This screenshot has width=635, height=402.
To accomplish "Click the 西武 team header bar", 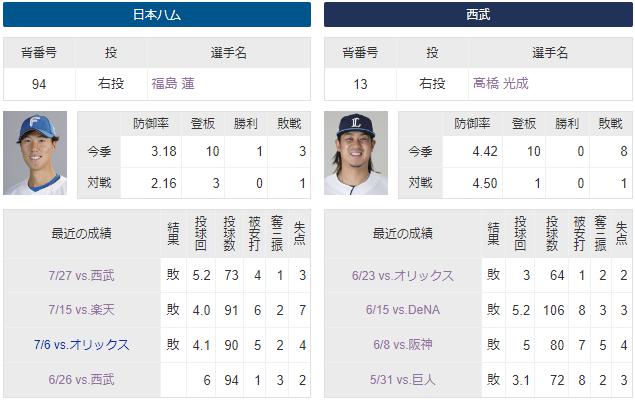I will 478,15.
